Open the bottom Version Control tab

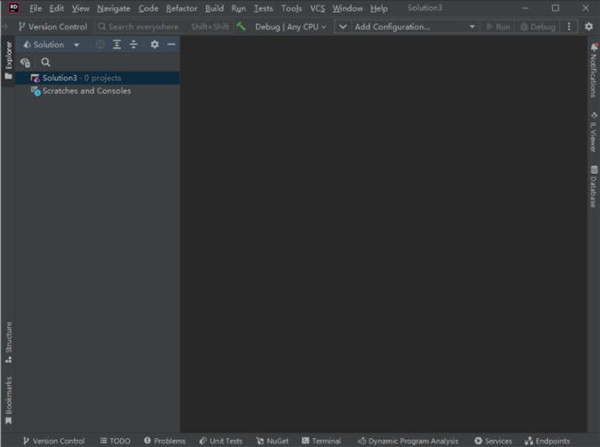tap(54, 441)
